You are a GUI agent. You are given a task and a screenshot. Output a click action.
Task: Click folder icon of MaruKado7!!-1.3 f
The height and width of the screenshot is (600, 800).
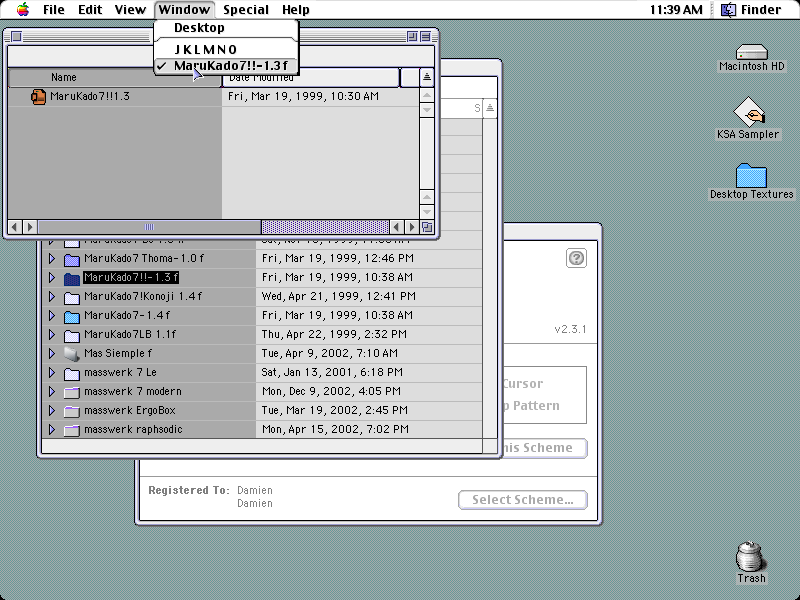coord(72,278)
